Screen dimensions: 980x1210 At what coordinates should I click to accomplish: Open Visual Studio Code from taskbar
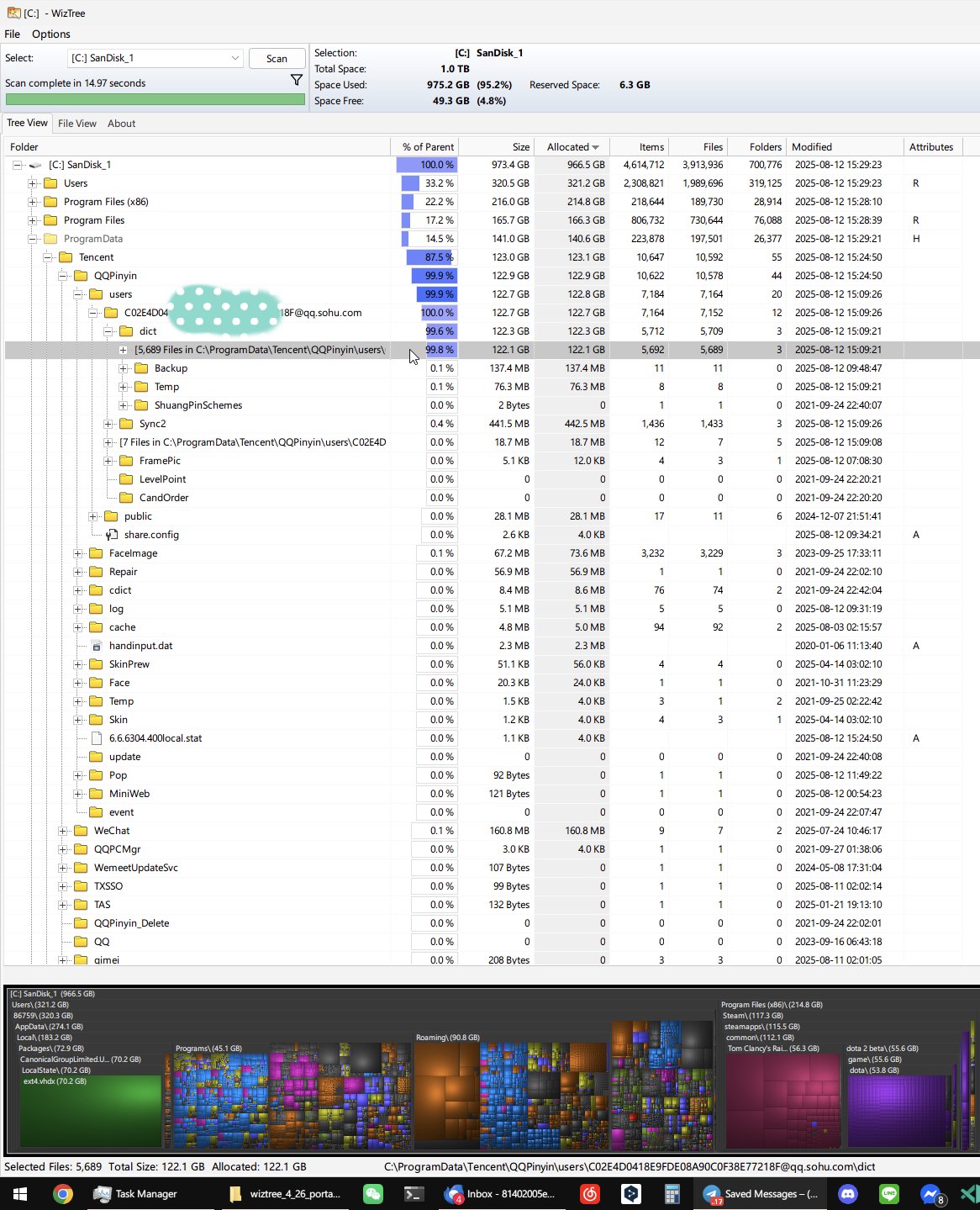click(x=968, y=1193)
